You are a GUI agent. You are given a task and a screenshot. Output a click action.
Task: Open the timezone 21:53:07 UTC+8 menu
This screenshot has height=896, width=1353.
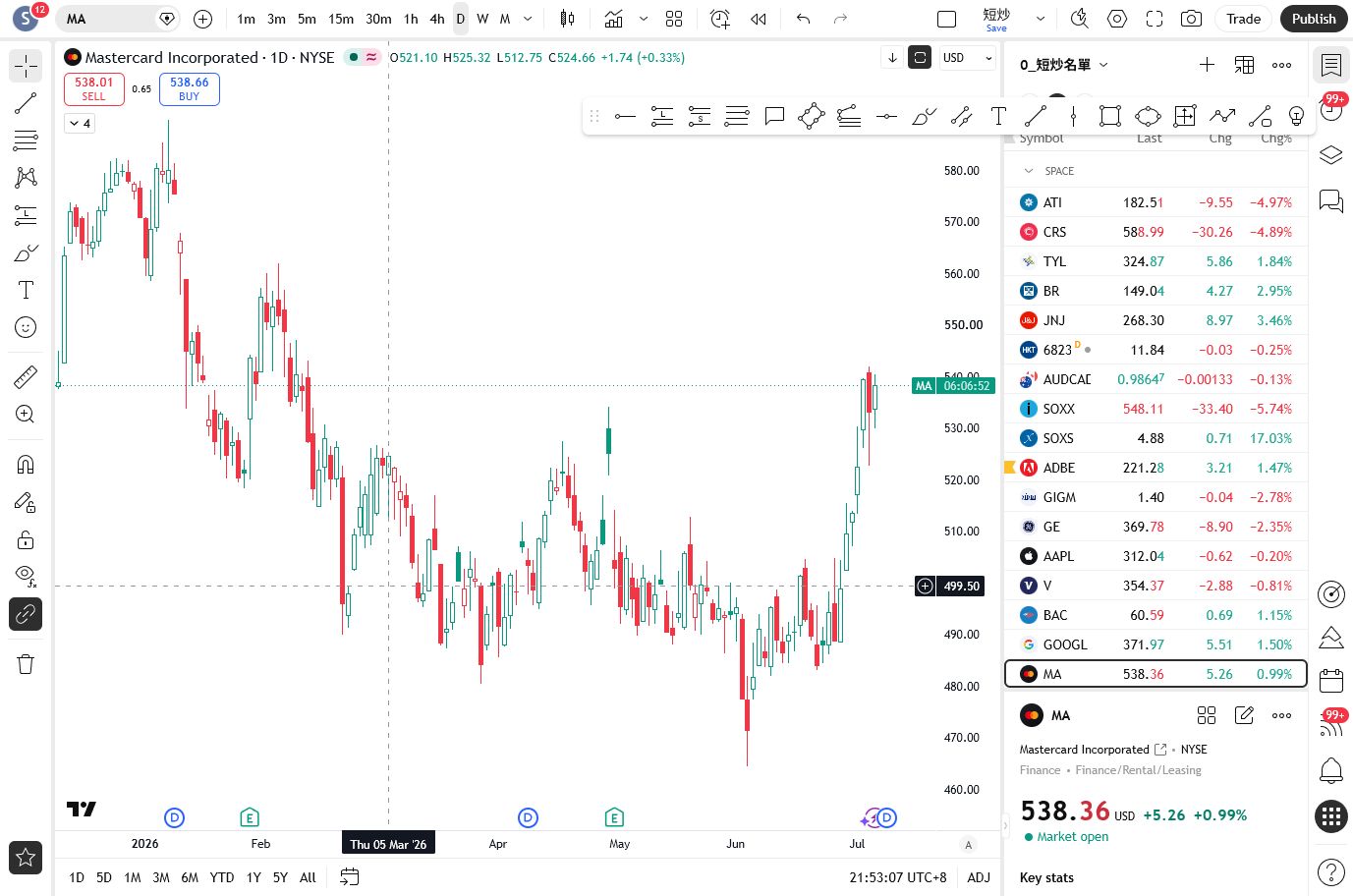click(898, 877)
